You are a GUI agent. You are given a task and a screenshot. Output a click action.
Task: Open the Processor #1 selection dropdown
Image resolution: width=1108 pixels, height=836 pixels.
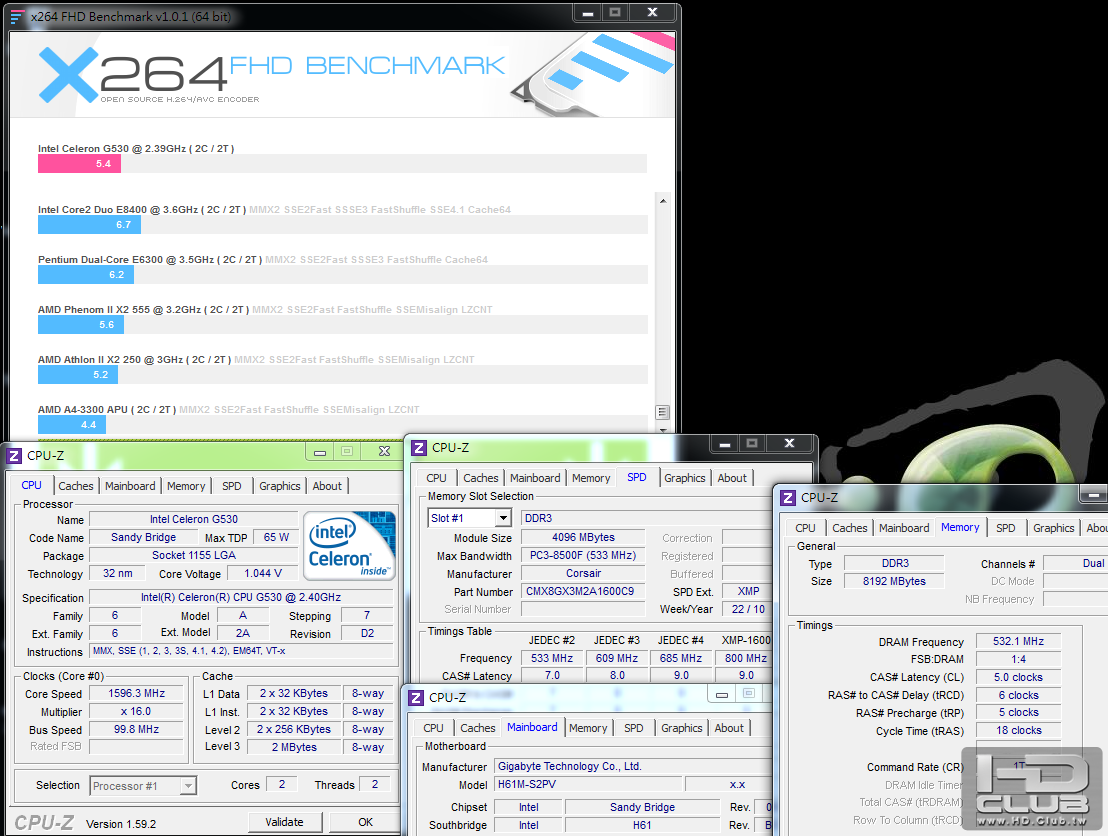pos(188,786)
